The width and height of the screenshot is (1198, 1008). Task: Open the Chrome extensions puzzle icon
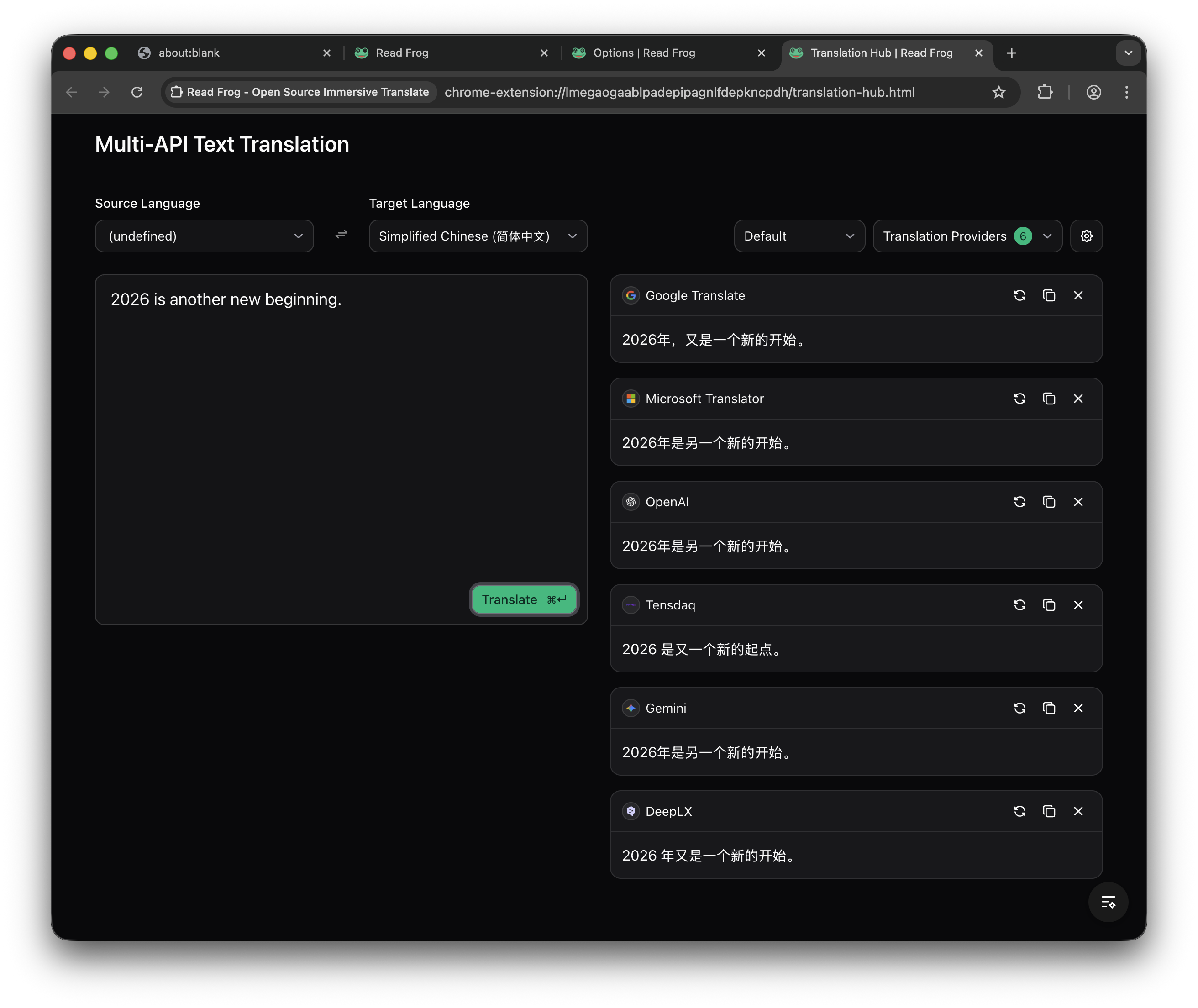1045,92
